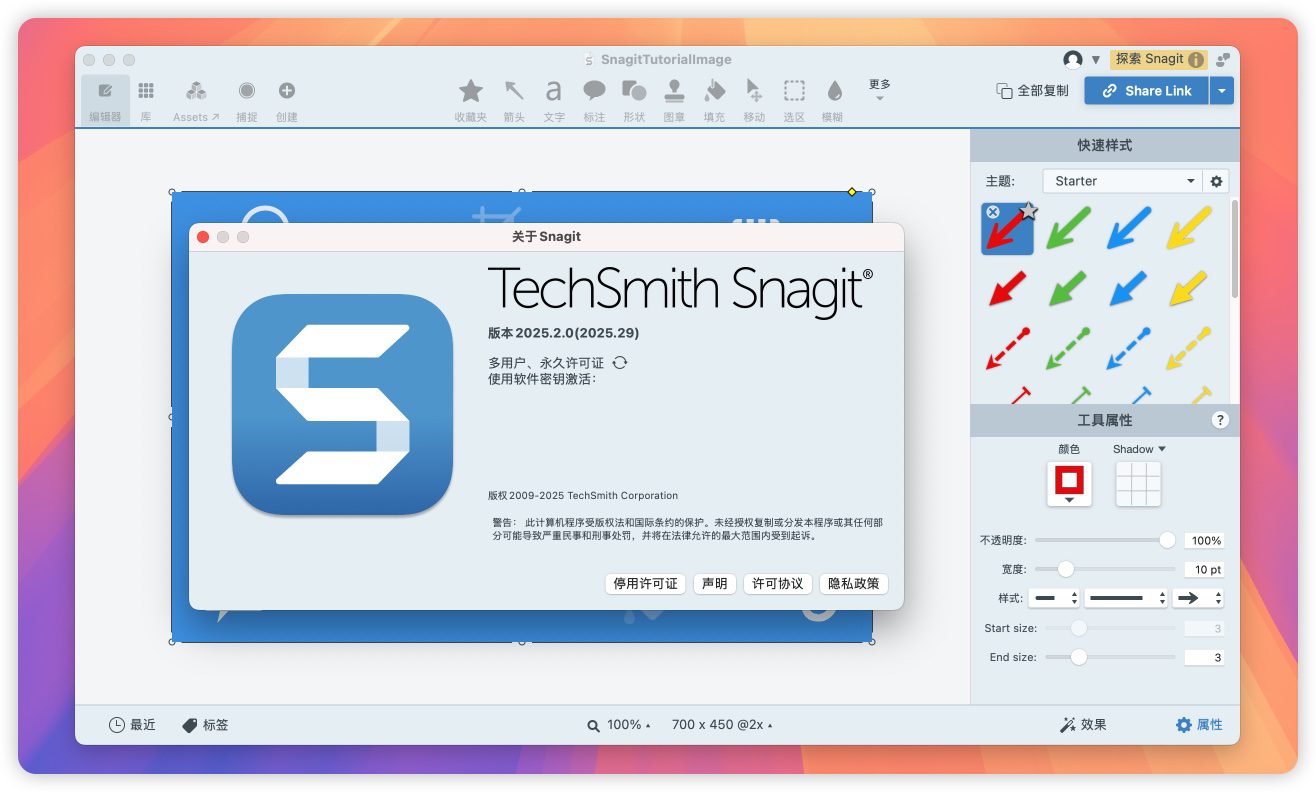
Task: Select the Blur (模糊) droplet tool
Action: tap(833, 100)
